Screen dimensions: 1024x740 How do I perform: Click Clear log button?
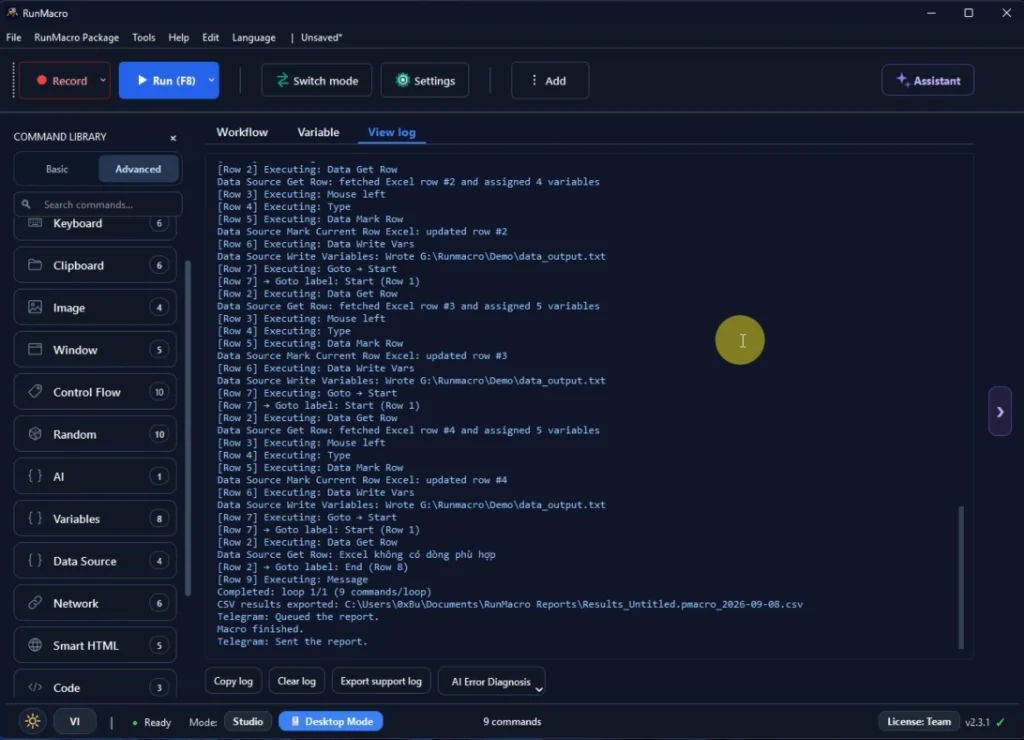point(296,681)
